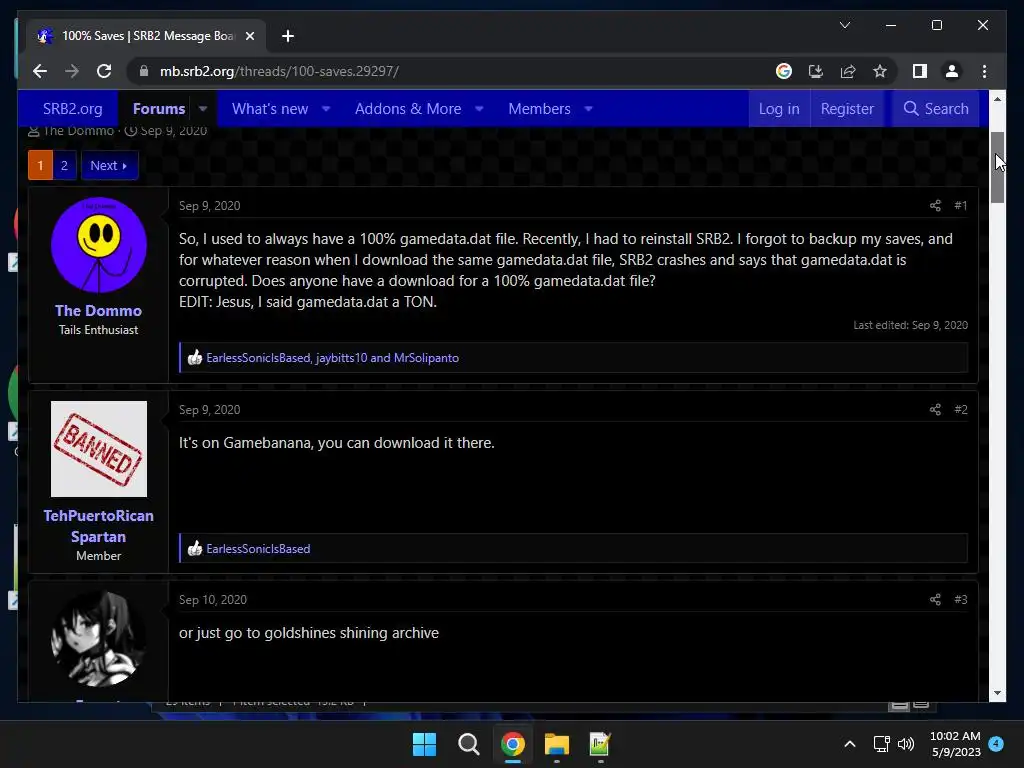Click The Dommo's smiley avatar

click(x=99, y=245)
